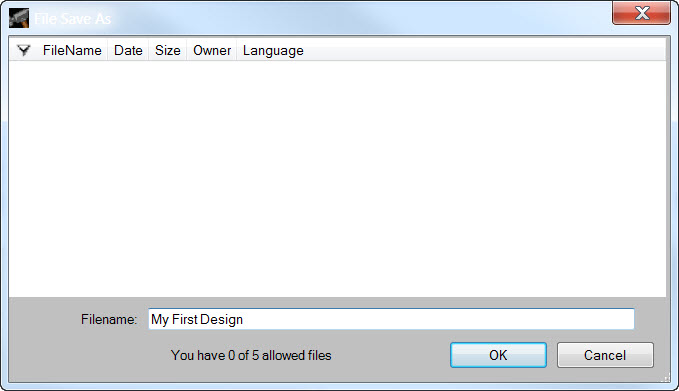Close the File Save As dialog

(641, 13)
